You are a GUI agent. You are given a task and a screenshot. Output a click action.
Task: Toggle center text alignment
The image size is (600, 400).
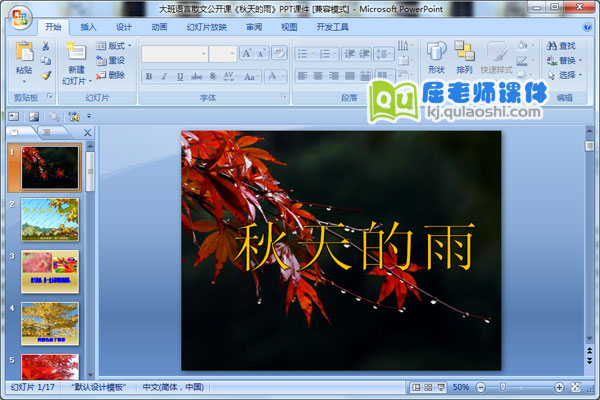tap(318, 76)
